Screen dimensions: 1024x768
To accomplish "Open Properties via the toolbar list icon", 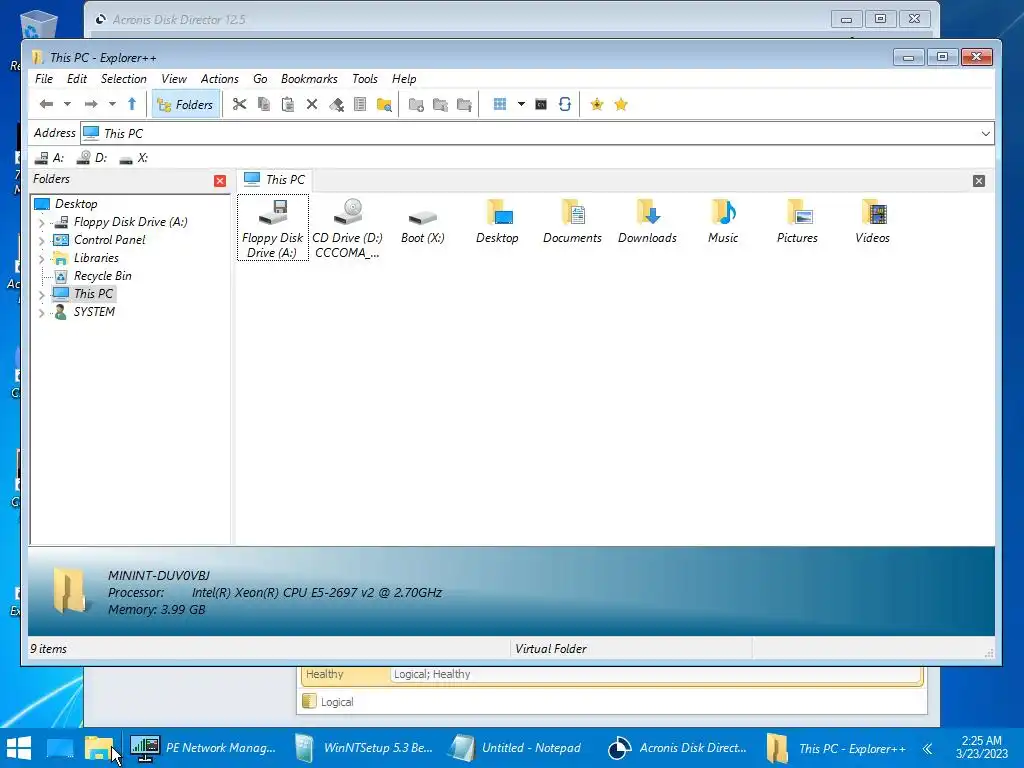I will coord(360,104).
